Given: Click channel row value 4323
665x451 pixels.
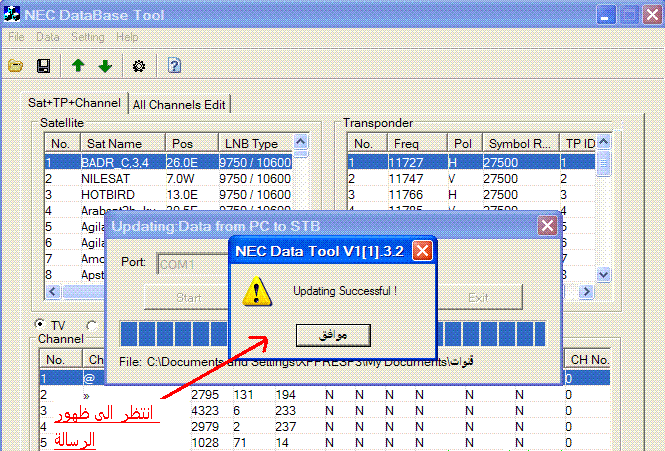Looking at the screenshot, I should click(x=205, y=411).
